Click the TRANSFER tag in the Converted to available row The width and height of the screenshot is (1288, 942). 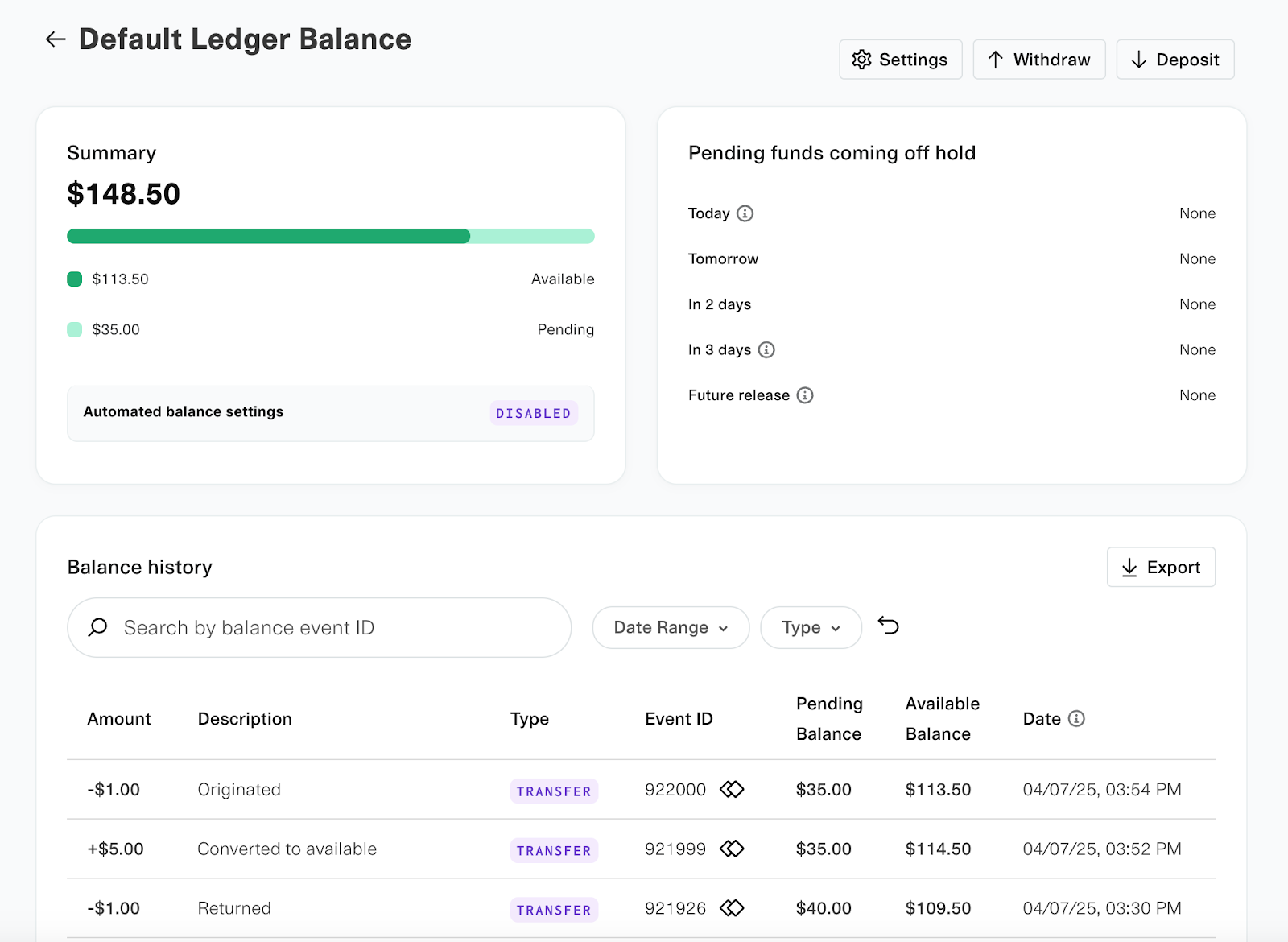tap(554, 850)
